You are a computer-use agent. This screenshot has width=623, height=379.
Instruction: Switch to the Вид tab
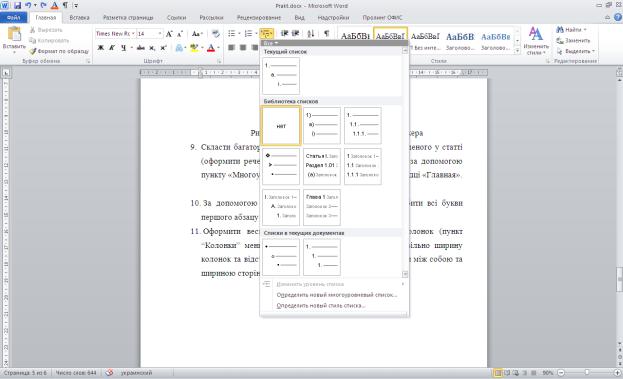pos(300,17)
